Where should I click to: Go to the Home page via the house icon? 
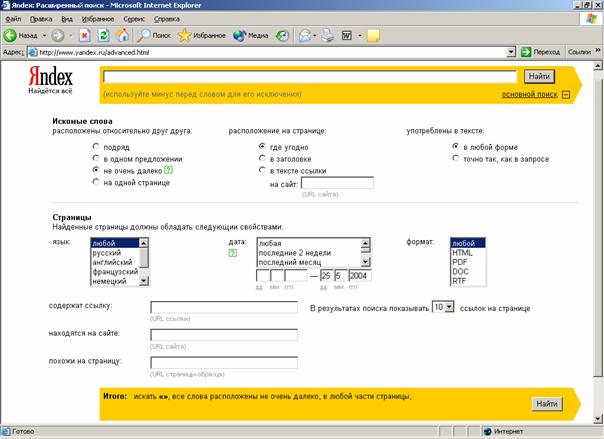pyautogui.click(x=122, y=35)
